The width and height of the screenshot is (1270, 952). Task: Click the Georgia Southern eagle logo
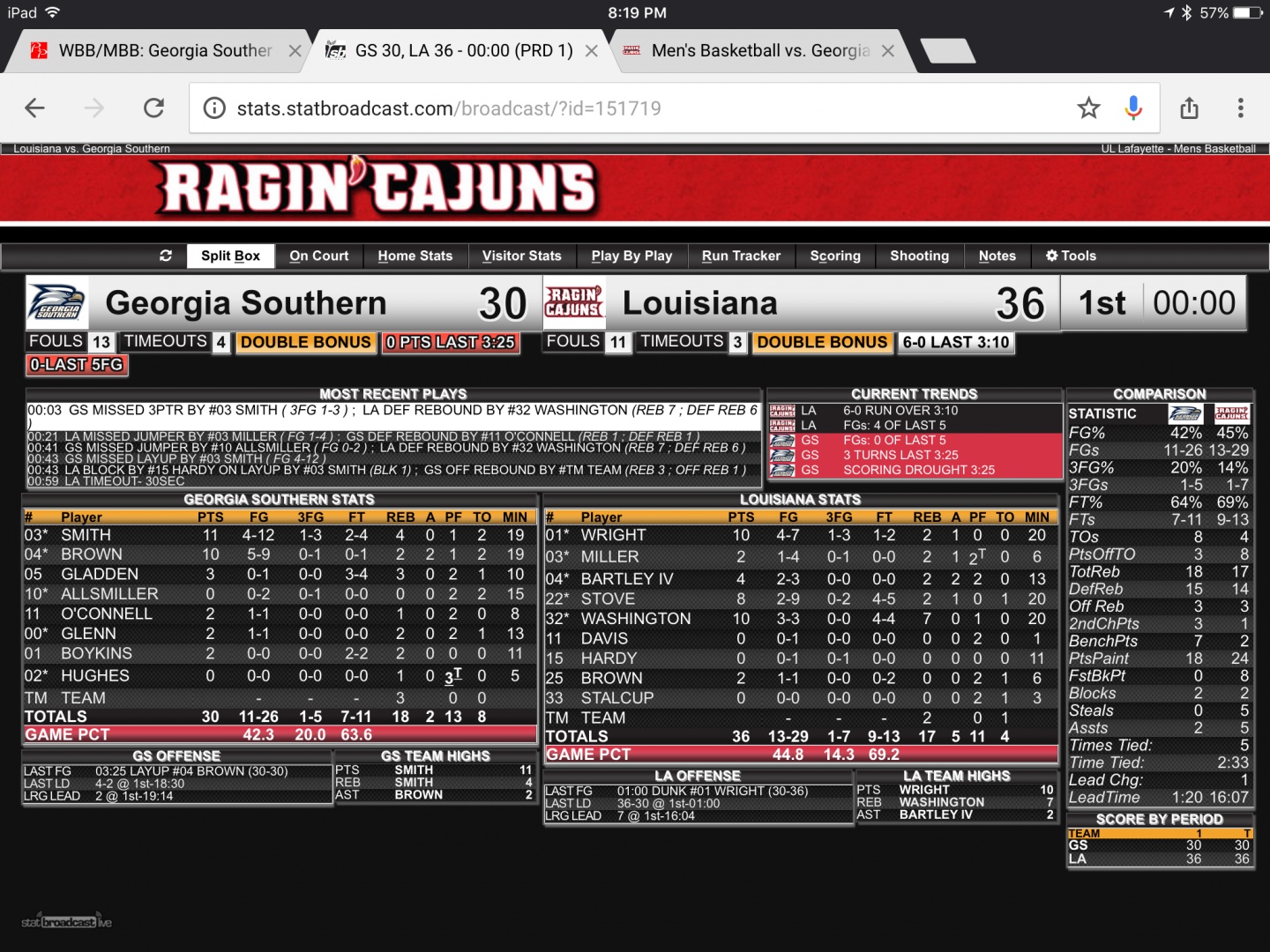(57, 303)
